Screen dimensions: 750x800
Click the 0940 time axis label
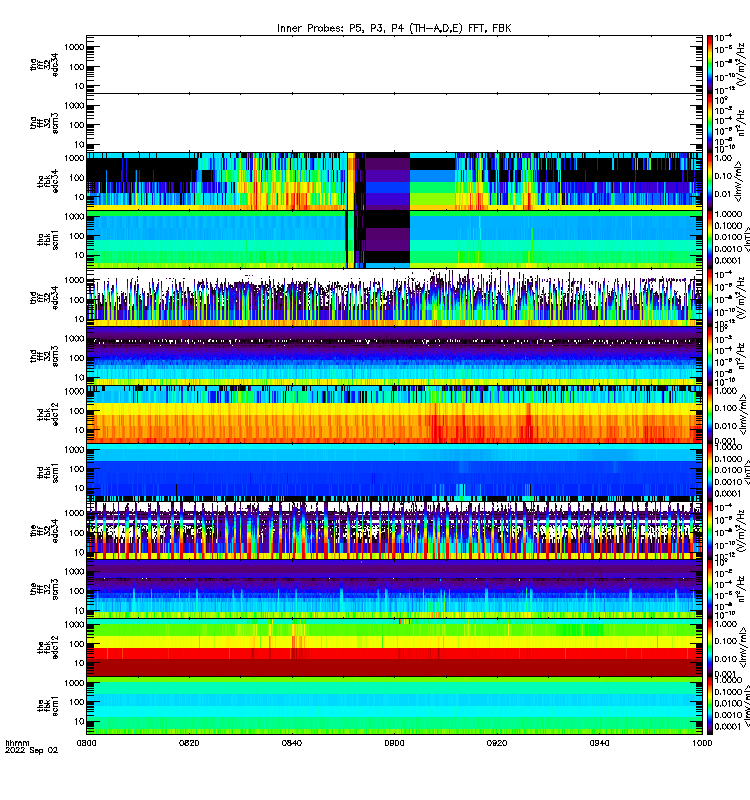point(599,743)
